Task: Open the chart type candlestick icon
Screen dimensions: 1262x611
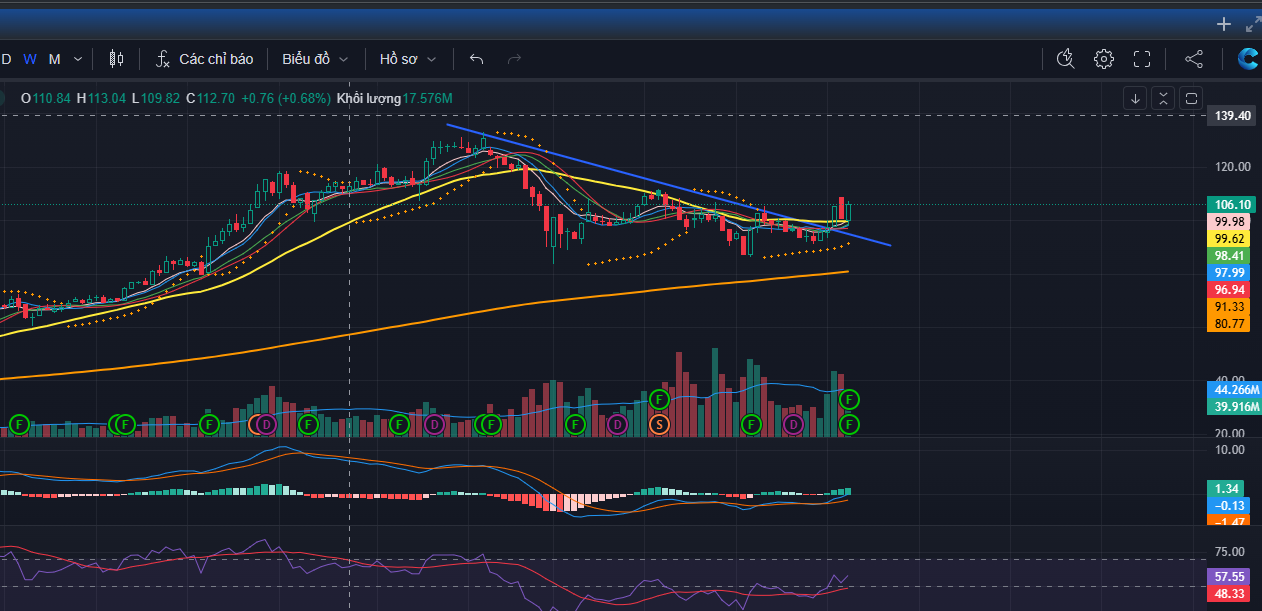Action: click(116, 59)
